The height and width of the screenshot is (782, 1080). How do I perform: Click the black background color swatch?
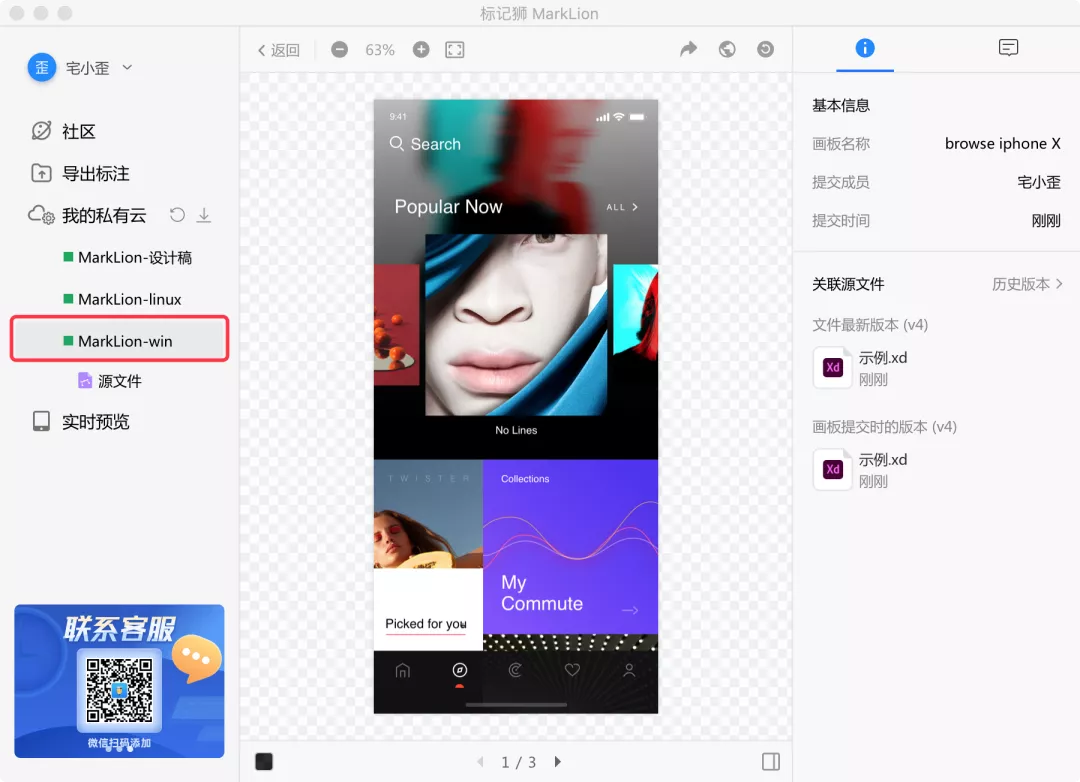264,762
